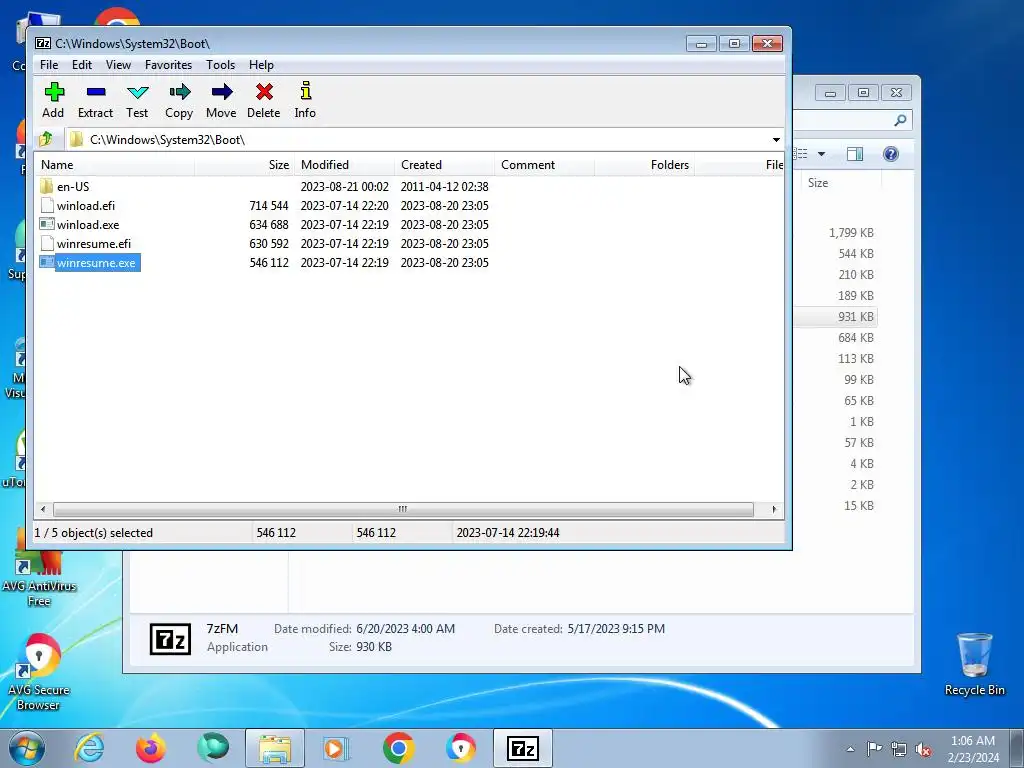Click the winload.exe file icon
The width and height of the screenshot is (1024, 768).
pos(46,224)
